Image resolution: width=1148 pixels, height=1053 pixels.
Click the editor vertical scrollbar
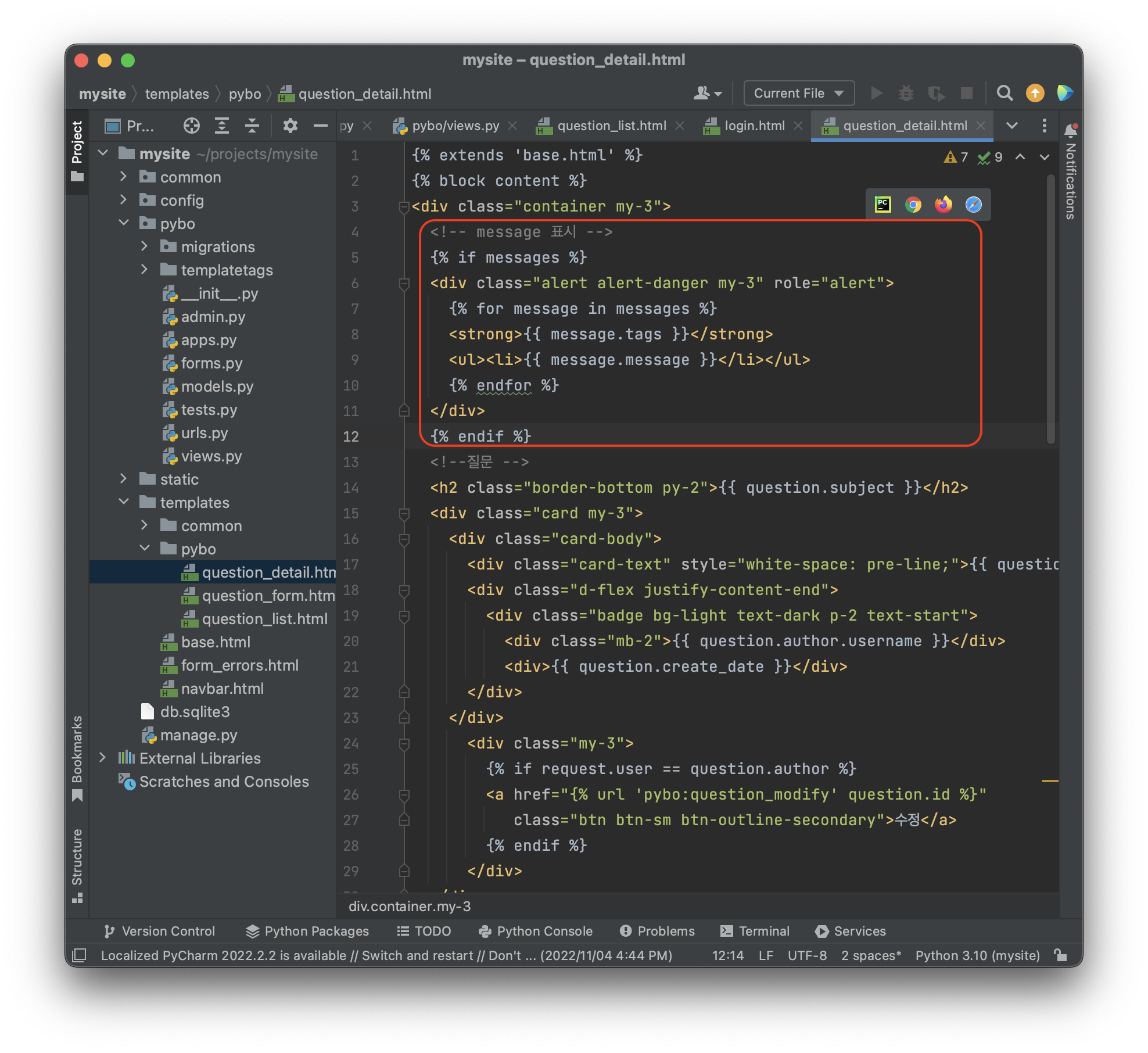click(x=1050, y=308)
